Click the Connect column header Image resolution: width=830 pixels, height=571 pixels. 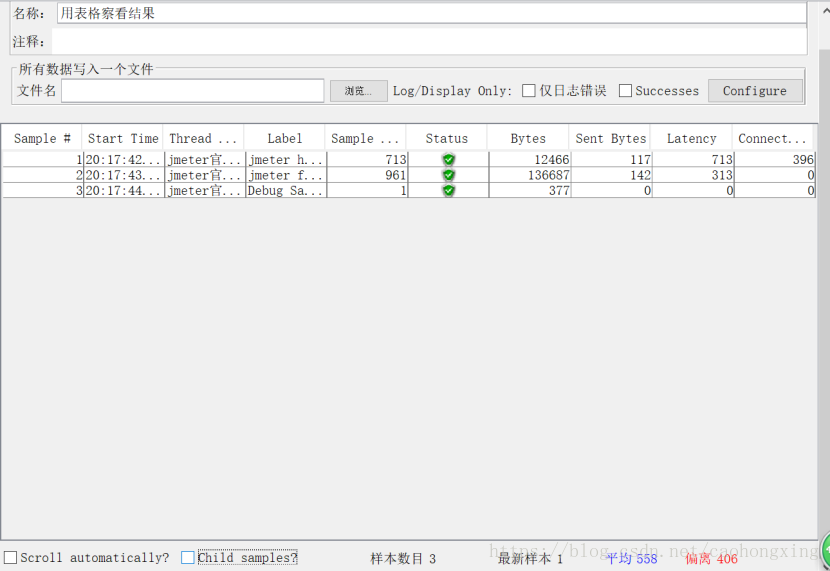pyautogui.click(x=773, y=138)
